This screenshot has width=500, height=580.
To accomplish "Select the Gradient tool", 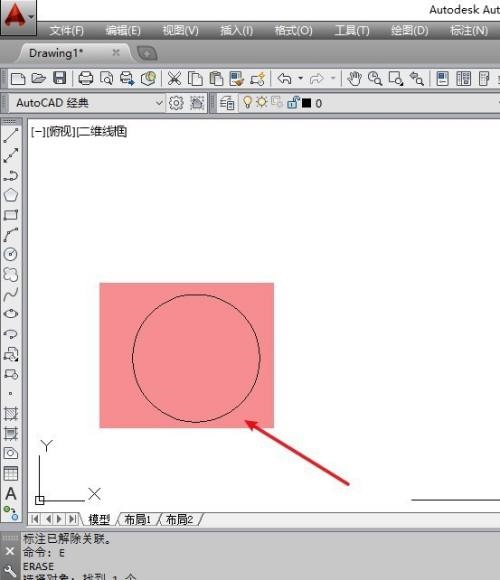I will tap(11, 434).
